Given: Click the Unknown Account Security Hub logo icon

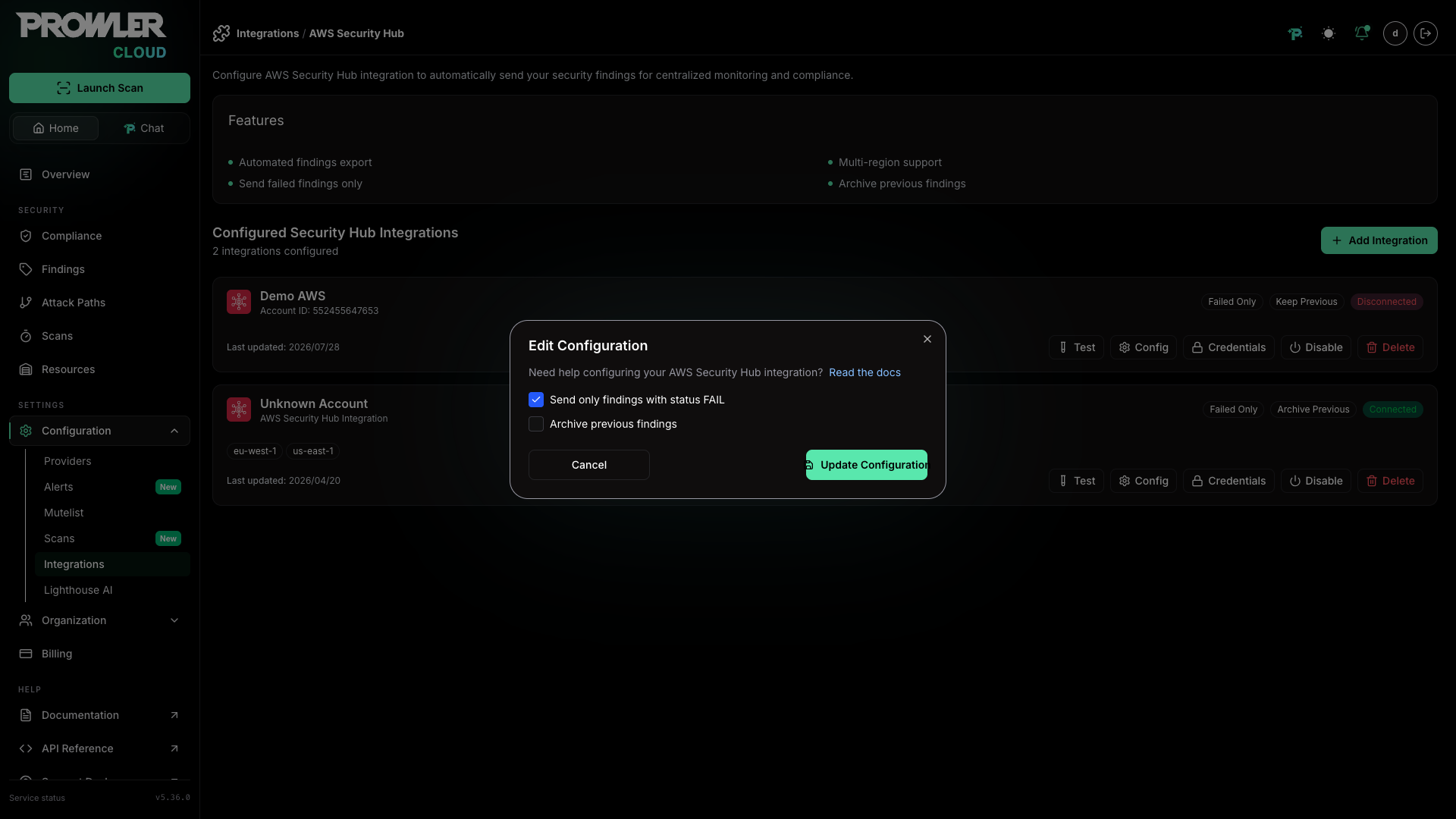Looking at the screenshot, I should coord(239,409).
